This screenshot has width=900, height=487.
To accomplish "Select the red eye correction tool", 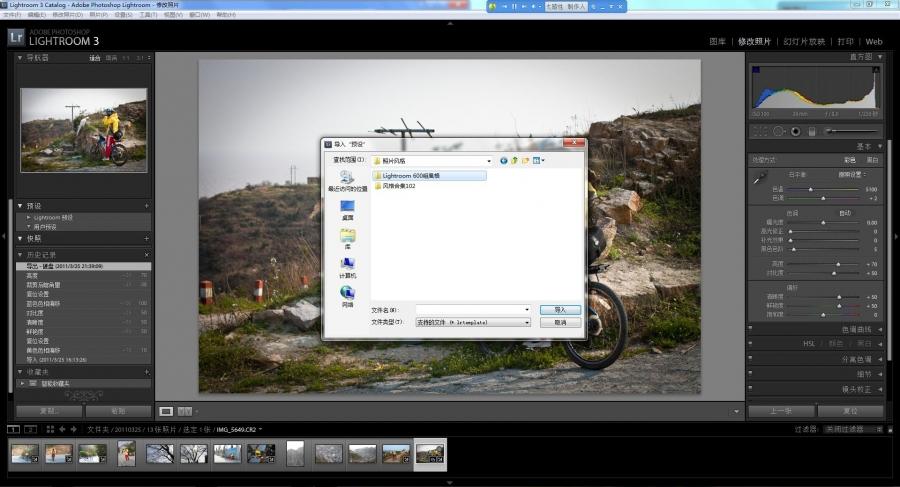I will (795, 132).
